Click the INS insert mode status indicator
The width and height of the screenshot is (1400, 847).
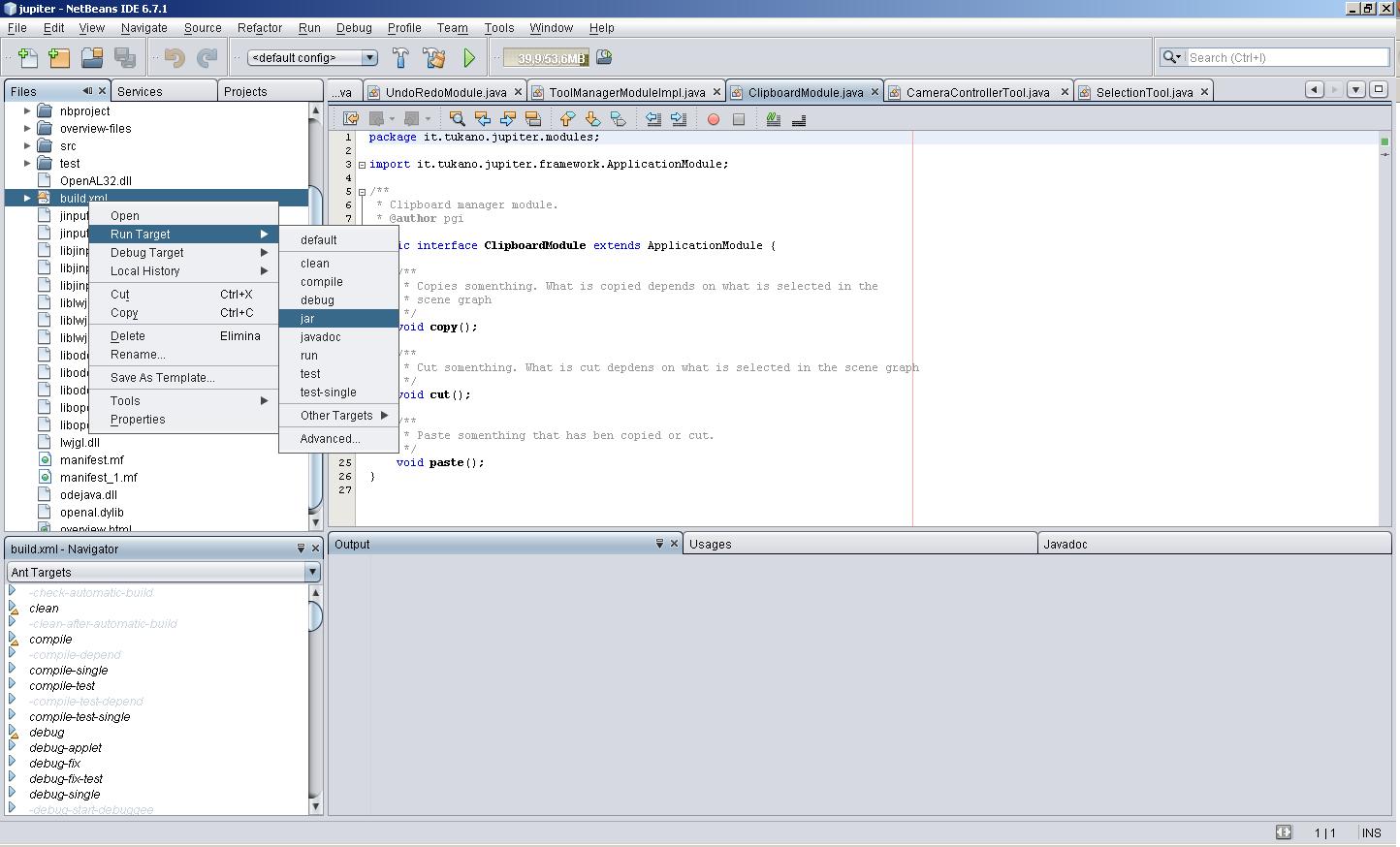1371,832
